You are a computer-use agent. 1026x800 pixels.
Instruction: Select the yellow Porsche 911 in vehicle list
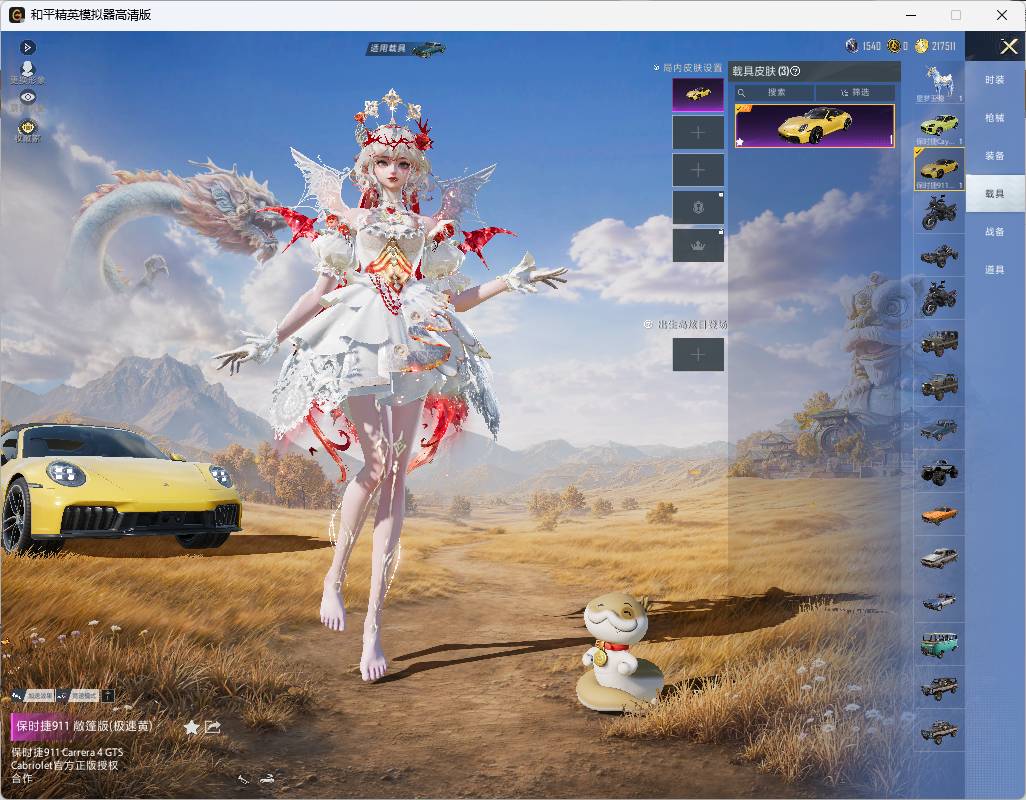[939, 169]
